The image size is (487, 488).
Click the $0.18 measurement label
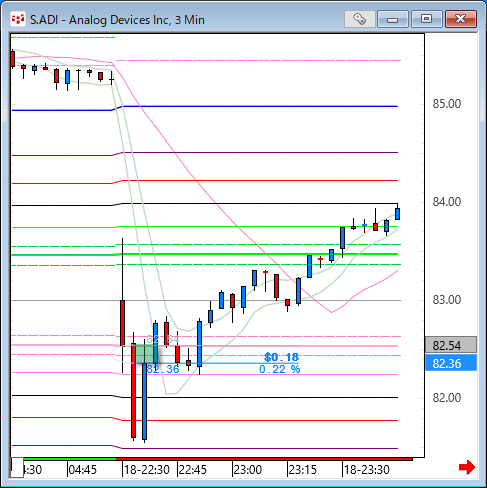click(x=282, y=357)
